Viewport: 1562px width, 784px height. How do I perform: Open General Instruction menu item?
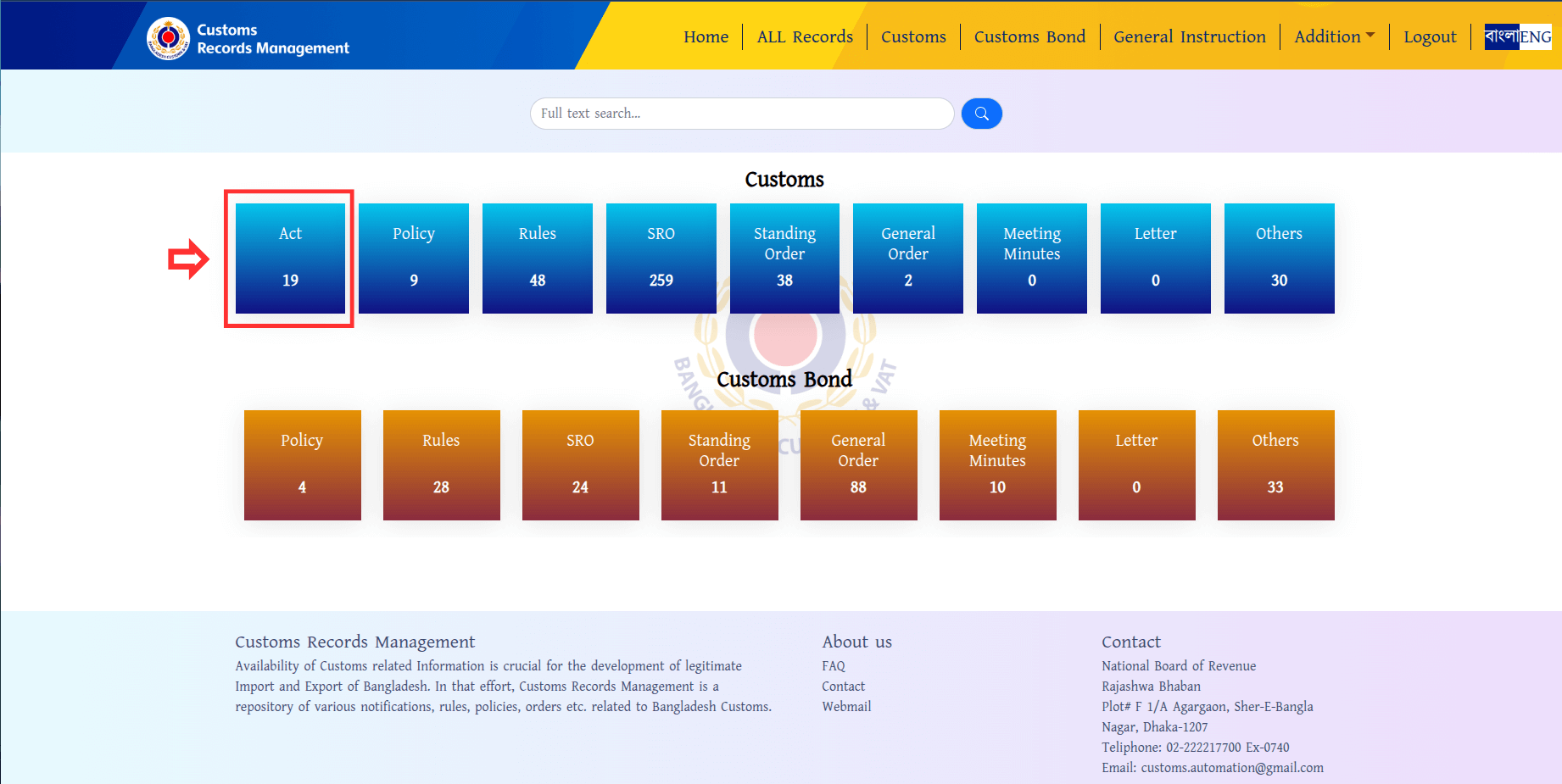(1190, 36)
